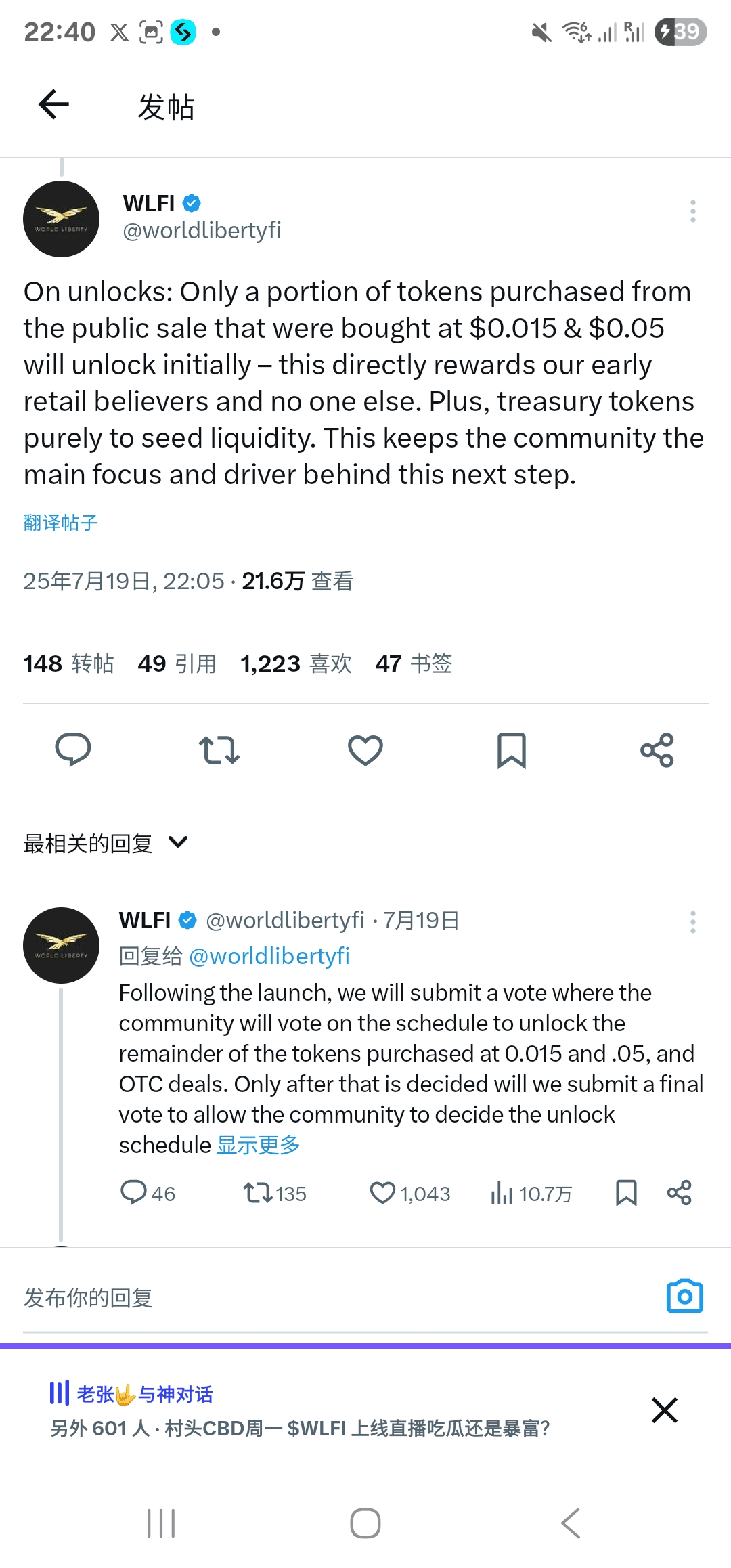The height and width of the screenshot is (1568, 731).
Task: Share the main post
Action: pyautogui.click(x=657, y=750)
